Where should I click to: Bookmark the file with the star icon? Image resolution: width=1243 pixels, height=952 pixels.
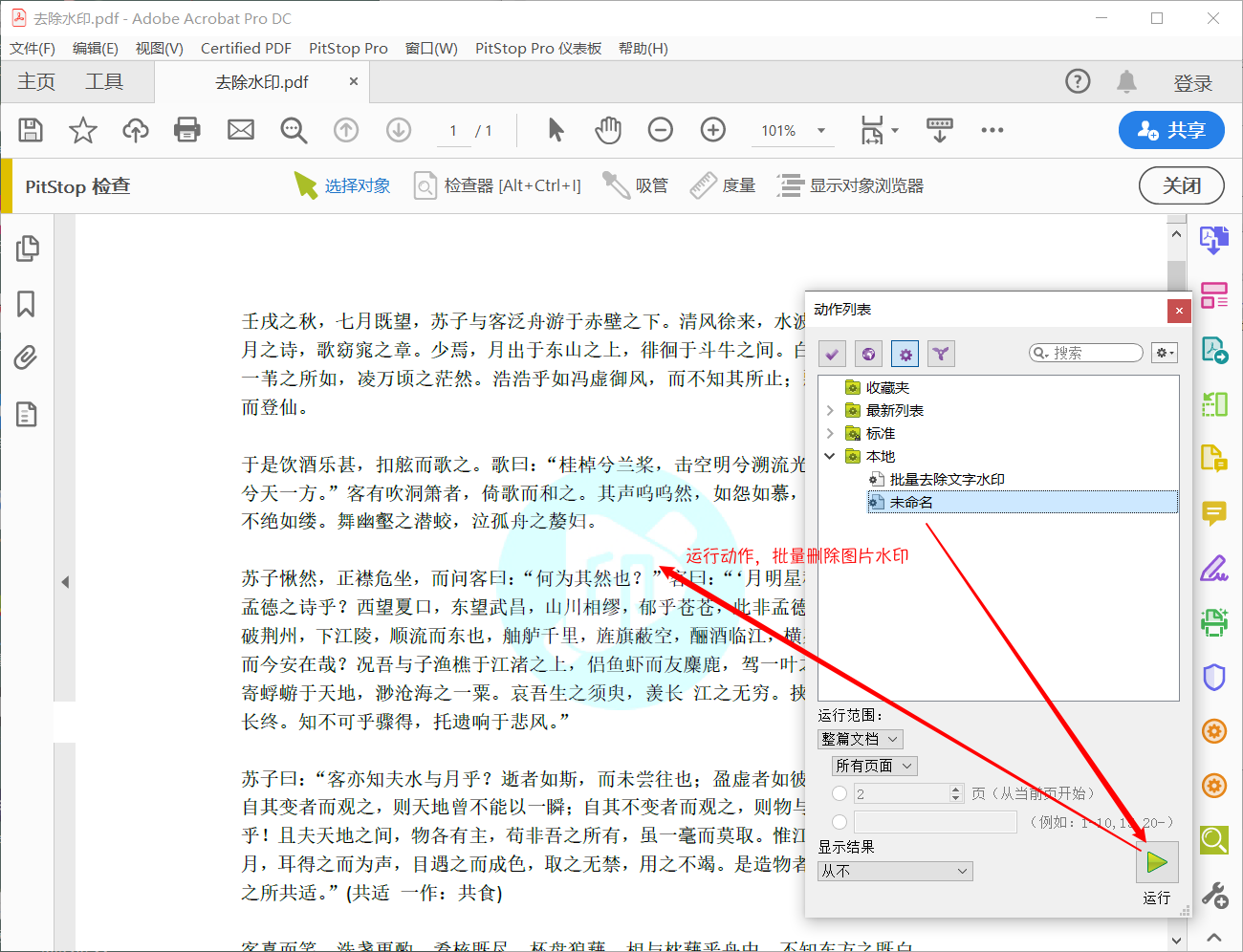(x=83, y=130)
